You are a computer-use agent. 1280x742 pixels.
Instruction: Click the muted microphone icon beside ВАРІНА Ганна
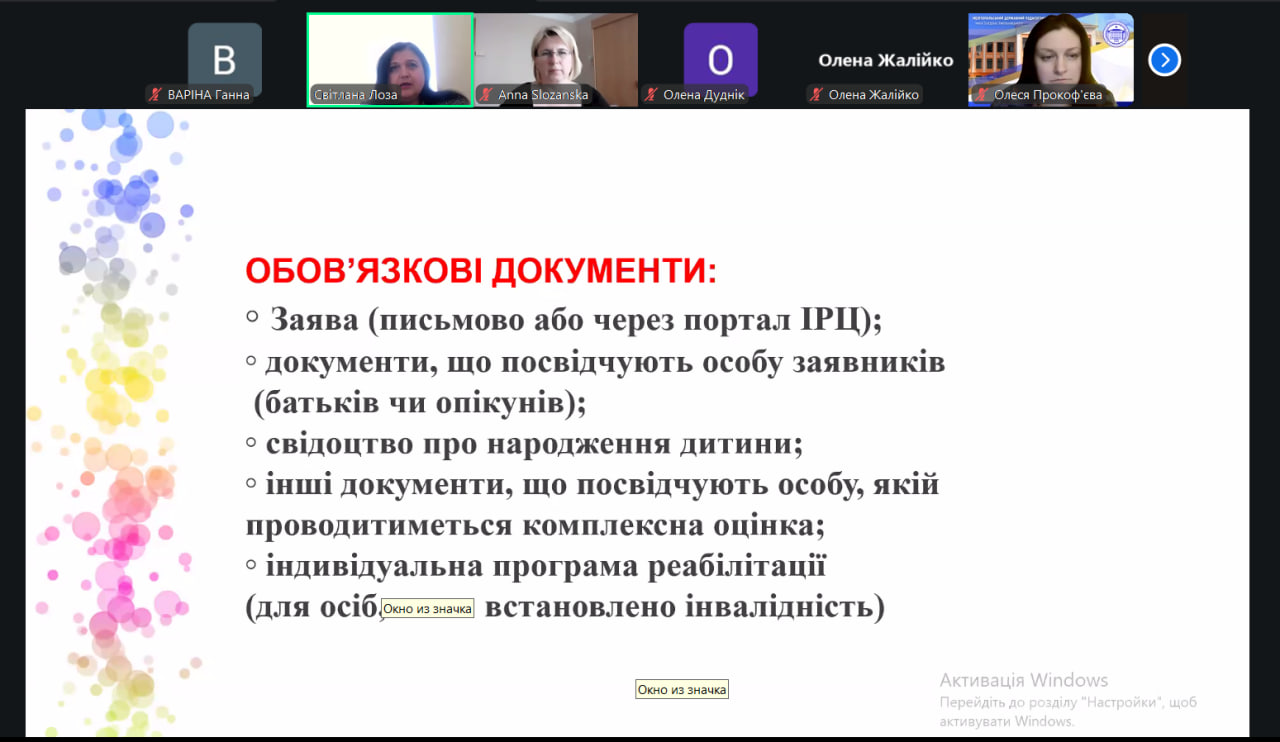pos(155,95)
